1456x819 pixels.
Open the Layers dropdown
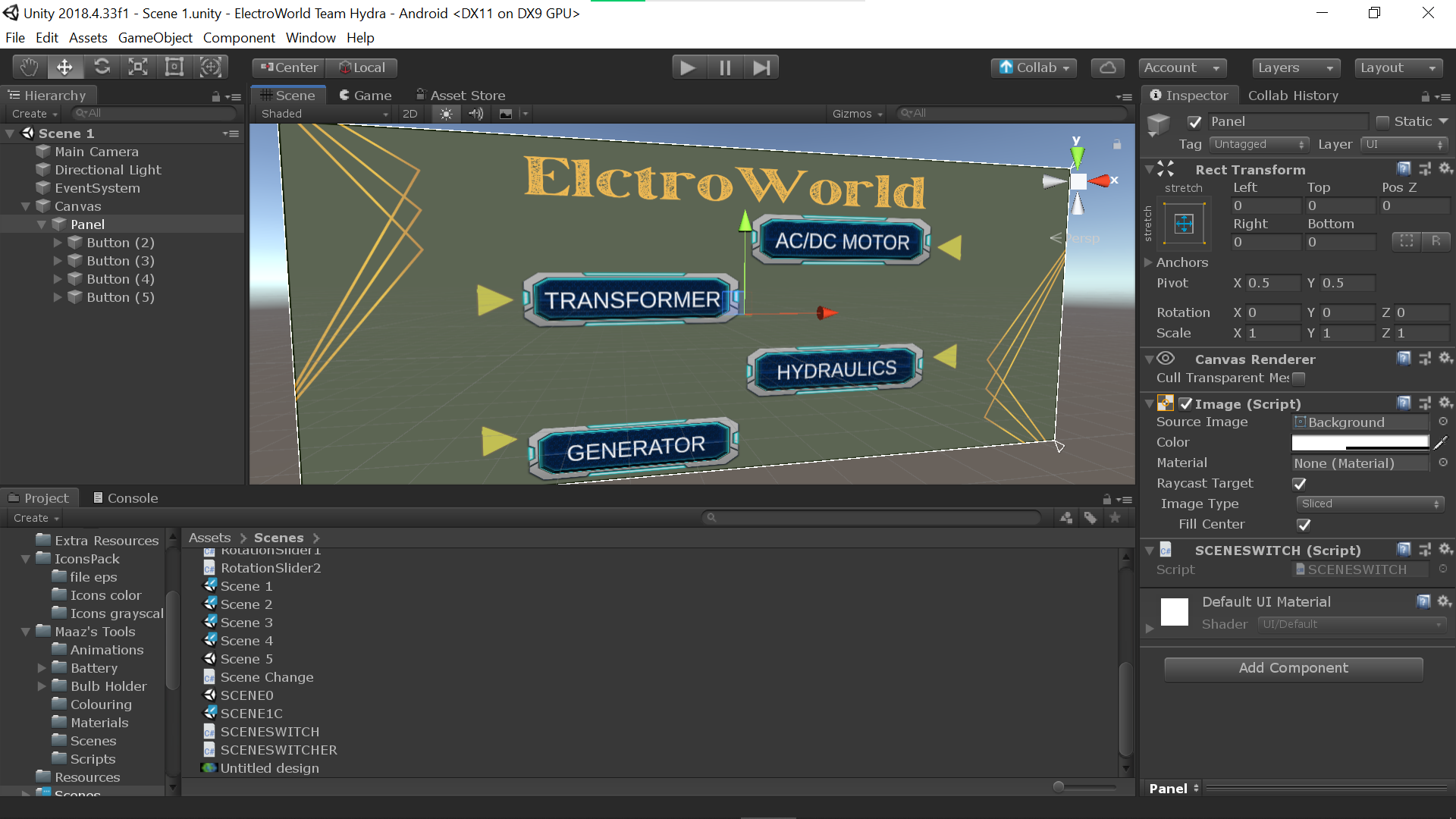[x=1294, y=67]
